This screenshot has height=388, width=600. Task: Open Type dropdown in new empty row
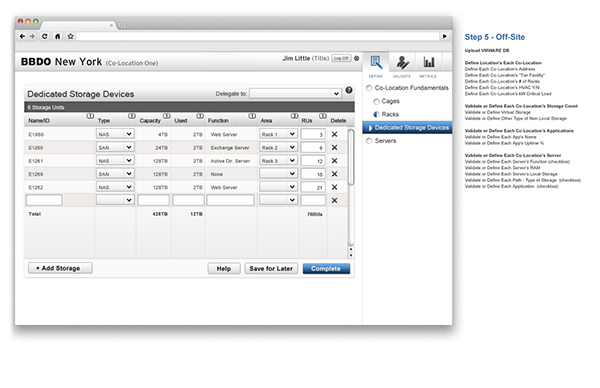point(115,200)
